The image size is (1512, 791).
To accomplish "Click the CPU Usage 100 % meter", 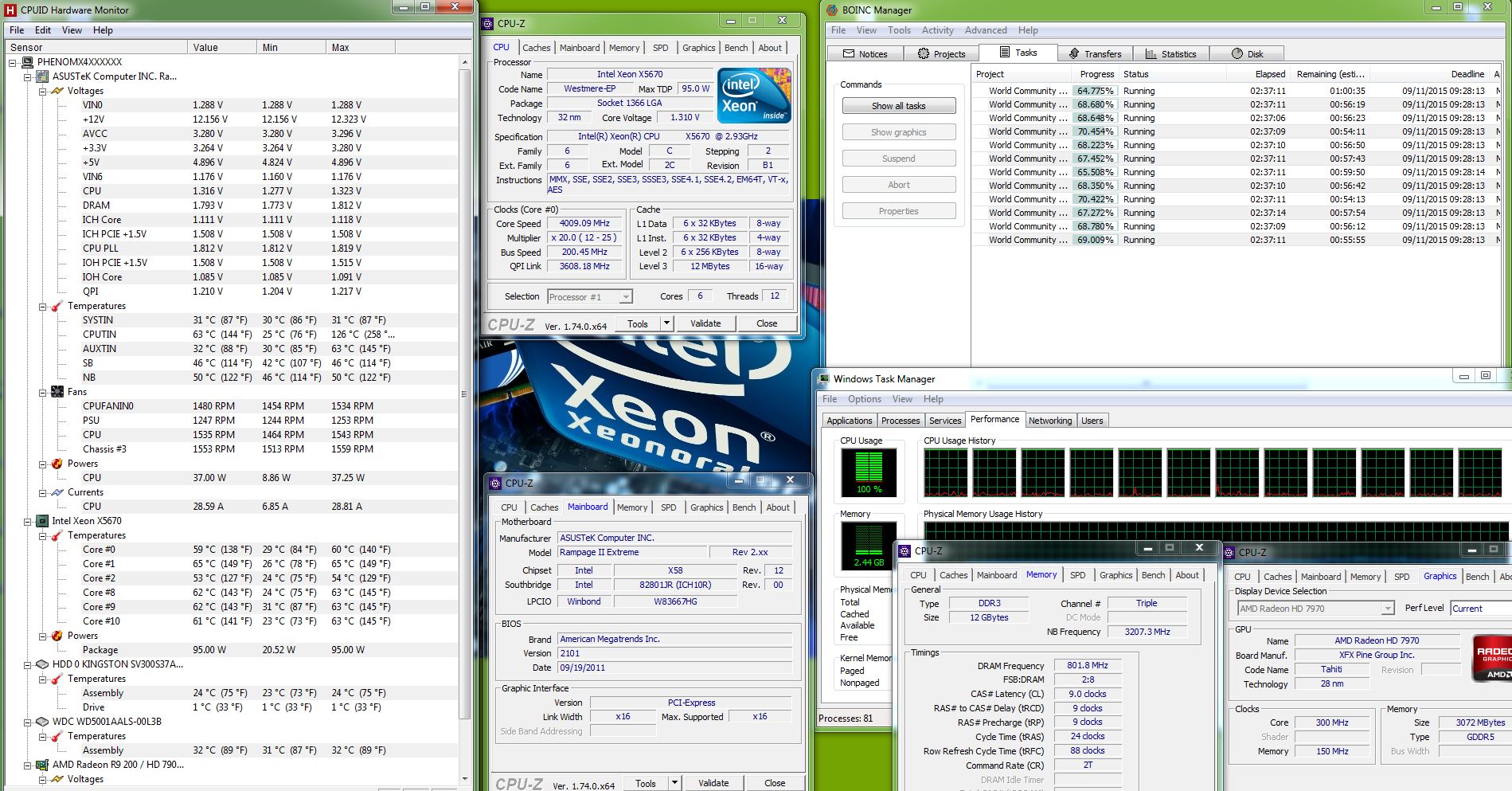I will coord(869,472).
